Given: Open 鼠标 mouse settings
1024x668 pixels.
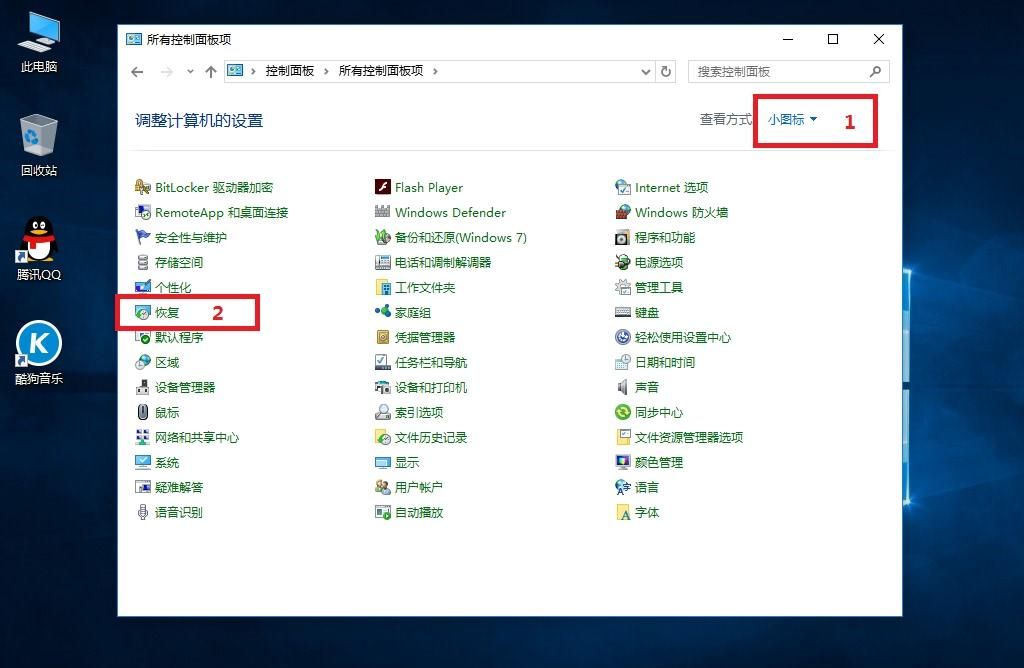Looking at the screenshot, I should (165, 412).
